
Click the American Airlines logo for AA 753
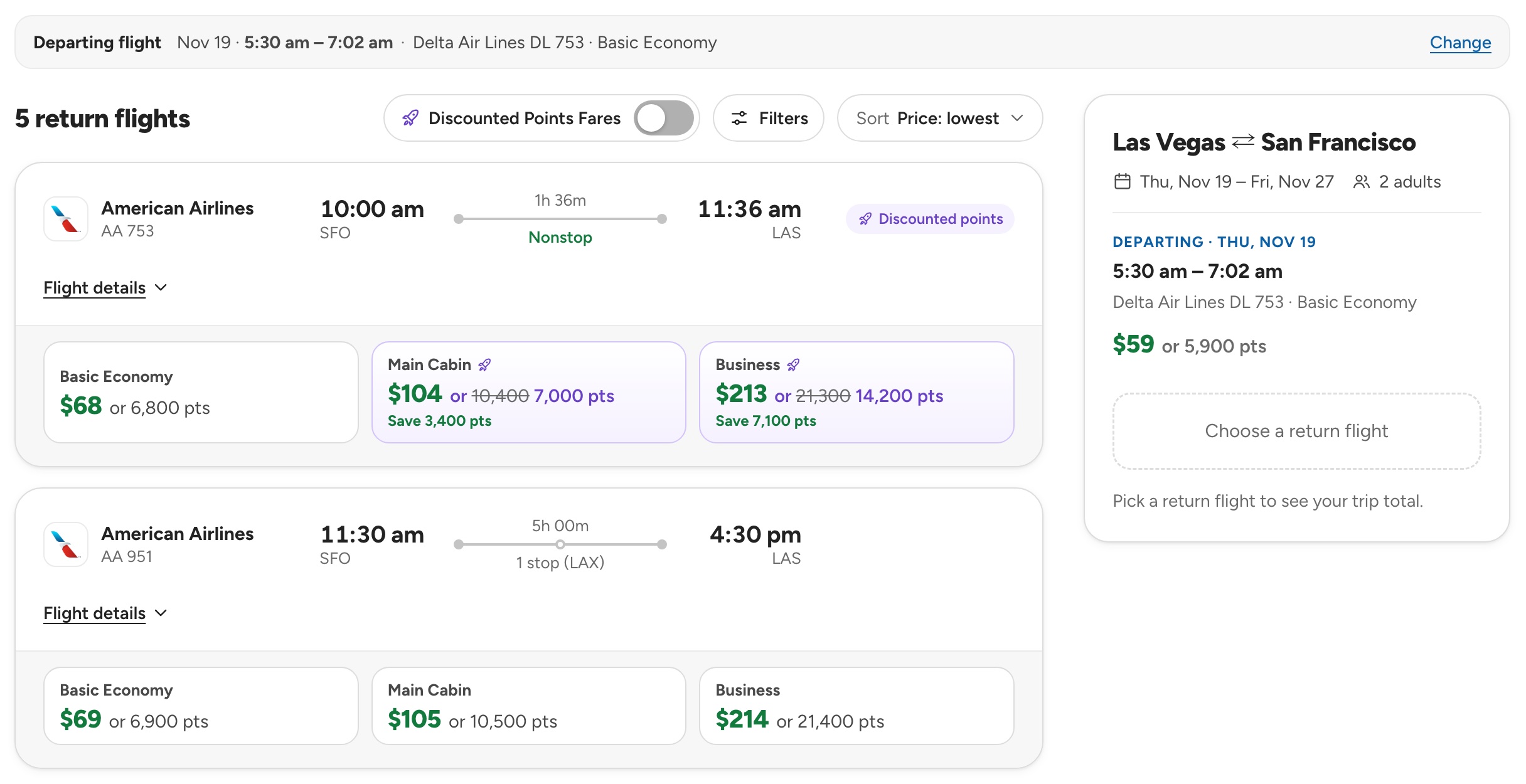pos(66,219)
